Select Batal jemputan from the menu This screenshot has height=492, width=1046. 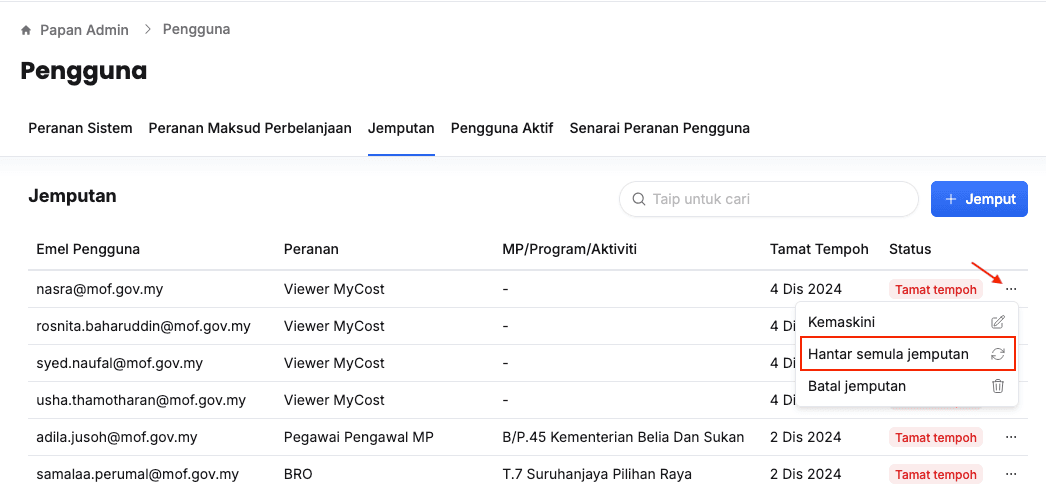856,386
